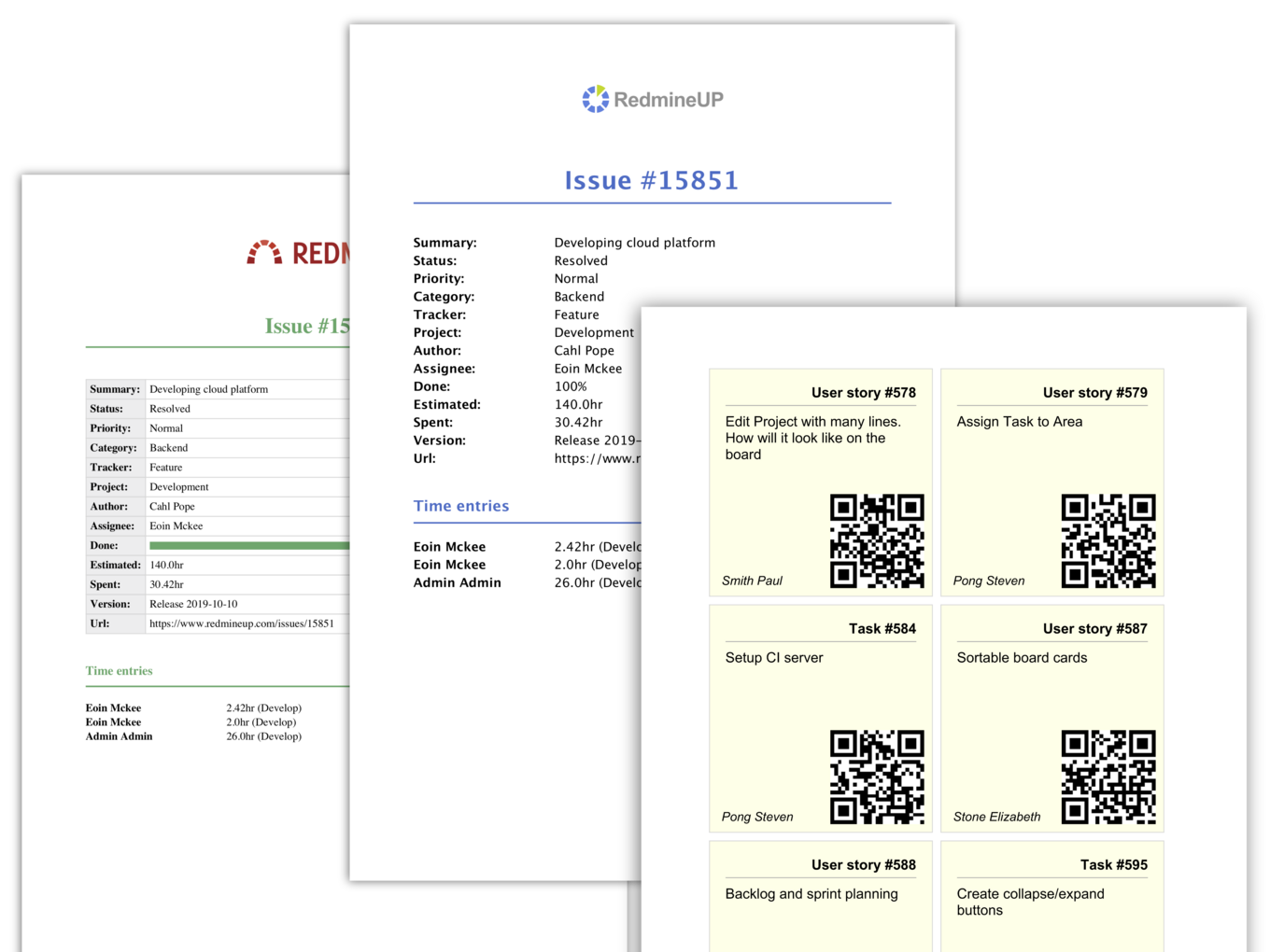This screenshot has height=952, width=1270.
Task: Open the redmineup.com/issues/15851 URL
Action: (241, 623)
